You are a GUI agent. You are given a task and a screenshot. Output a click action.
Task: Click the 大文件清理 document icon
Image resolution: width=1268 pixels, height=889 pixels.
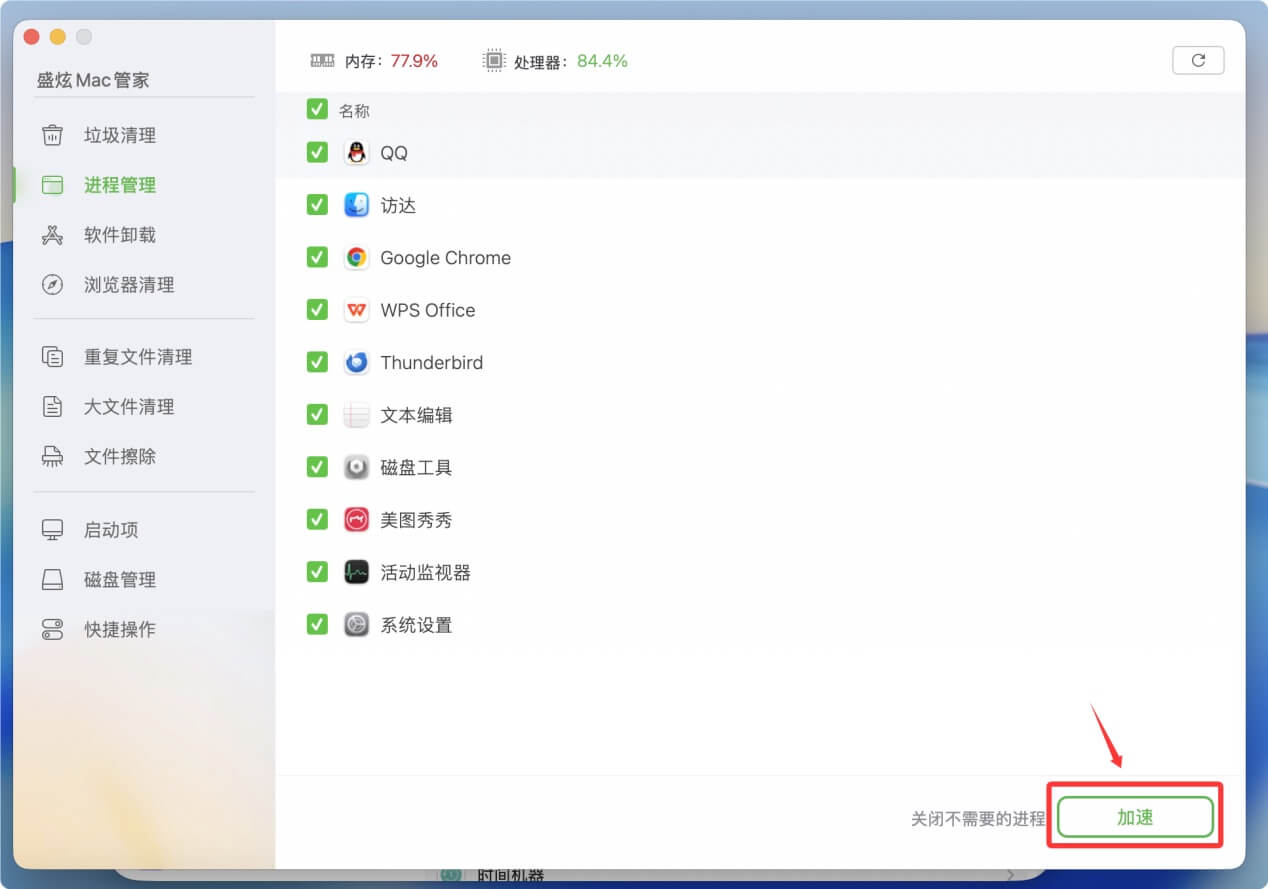(51, 406)
